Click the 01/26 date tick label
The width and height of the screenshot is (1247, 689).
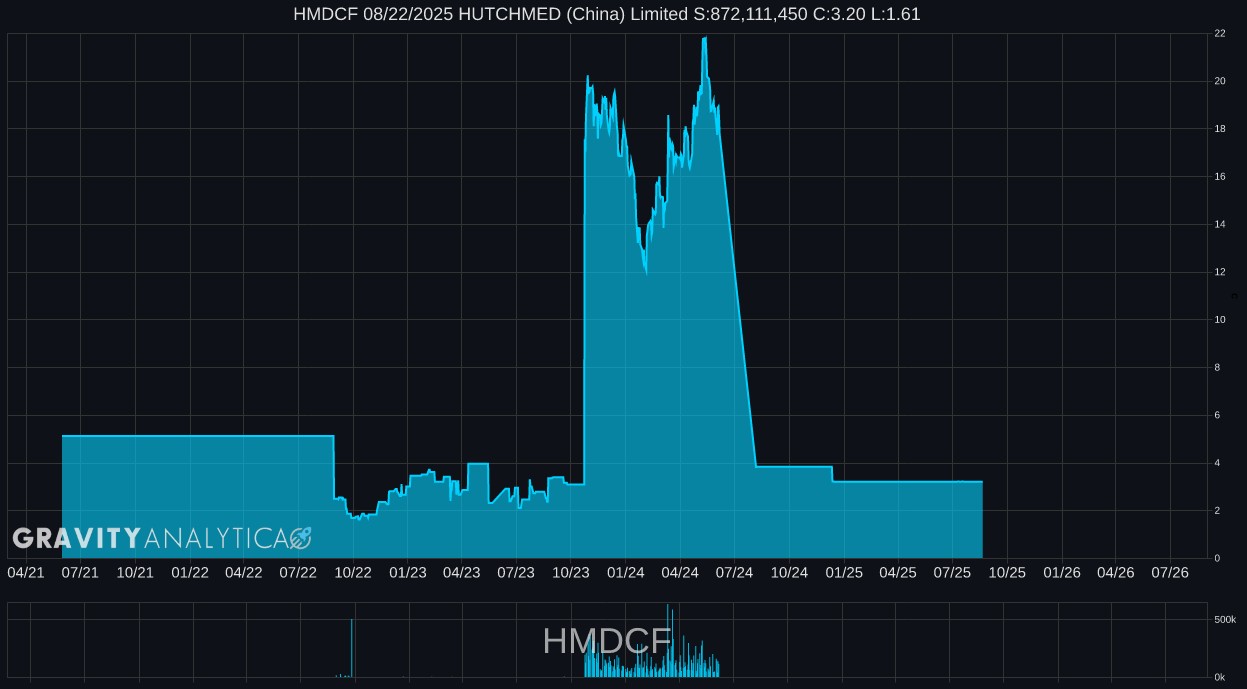[x=1061, y=572]
